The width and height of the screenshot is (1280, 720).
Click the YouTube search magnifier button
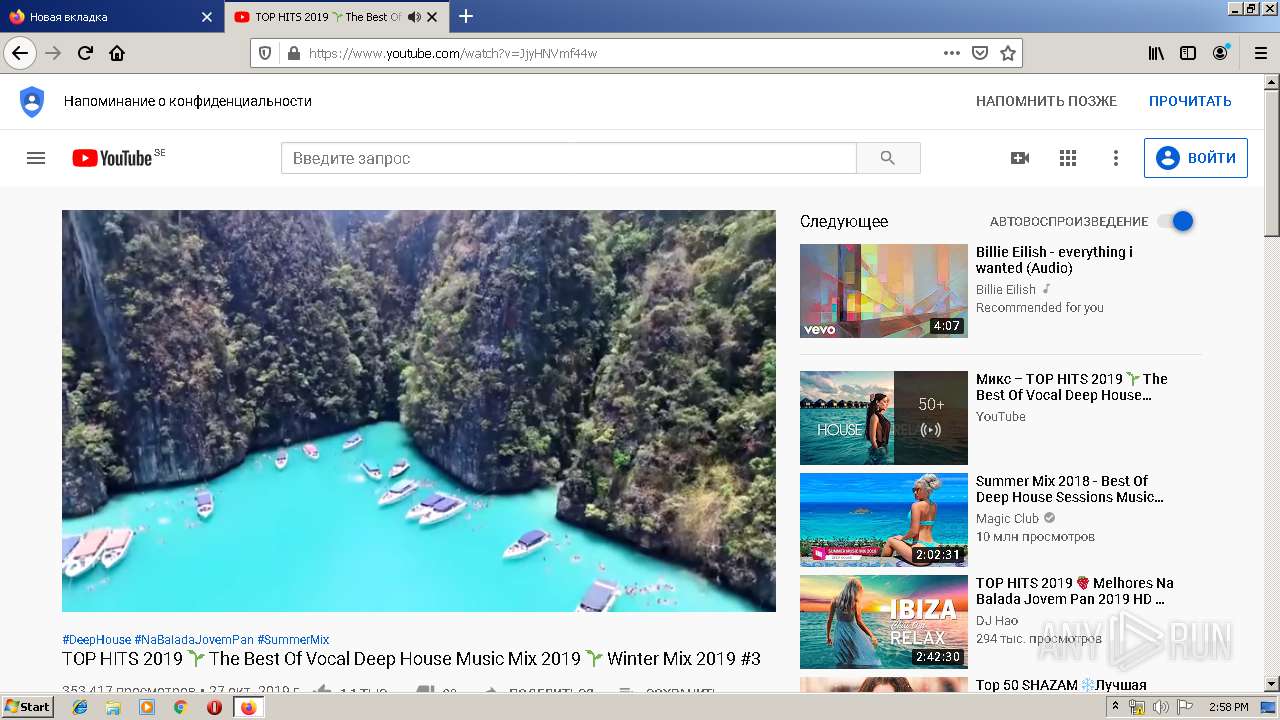pos(888,158)
